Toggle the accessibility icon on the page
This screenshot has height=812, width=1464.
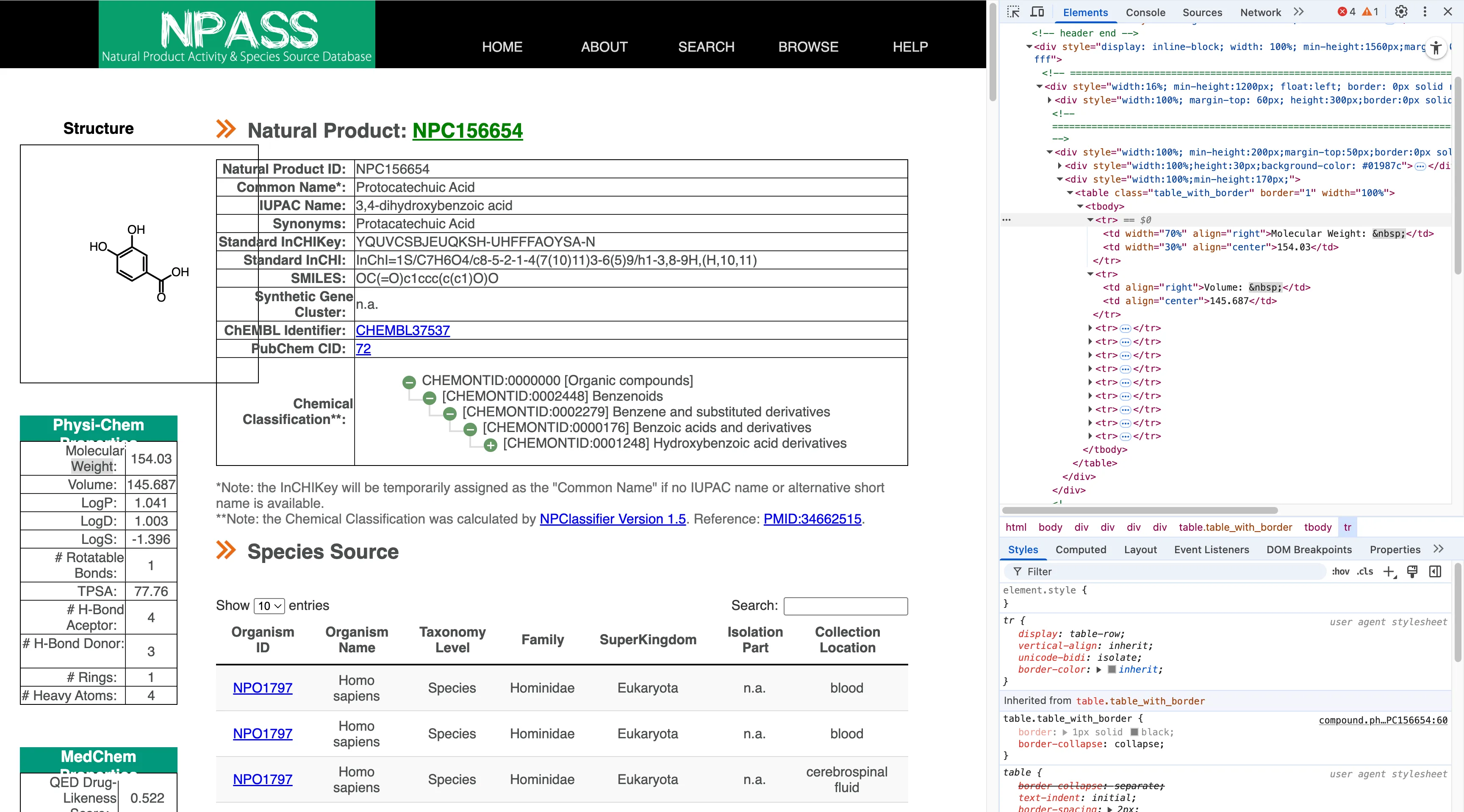[1437, 48]
